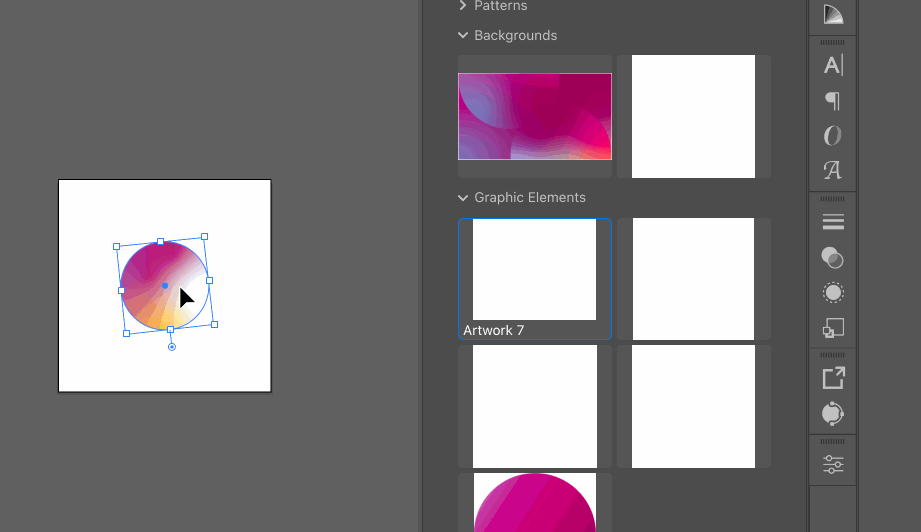Open the Glyphs panel script-A icon
Image resolution: width=921 pixels, height=532 pixels.
(833, 170)
